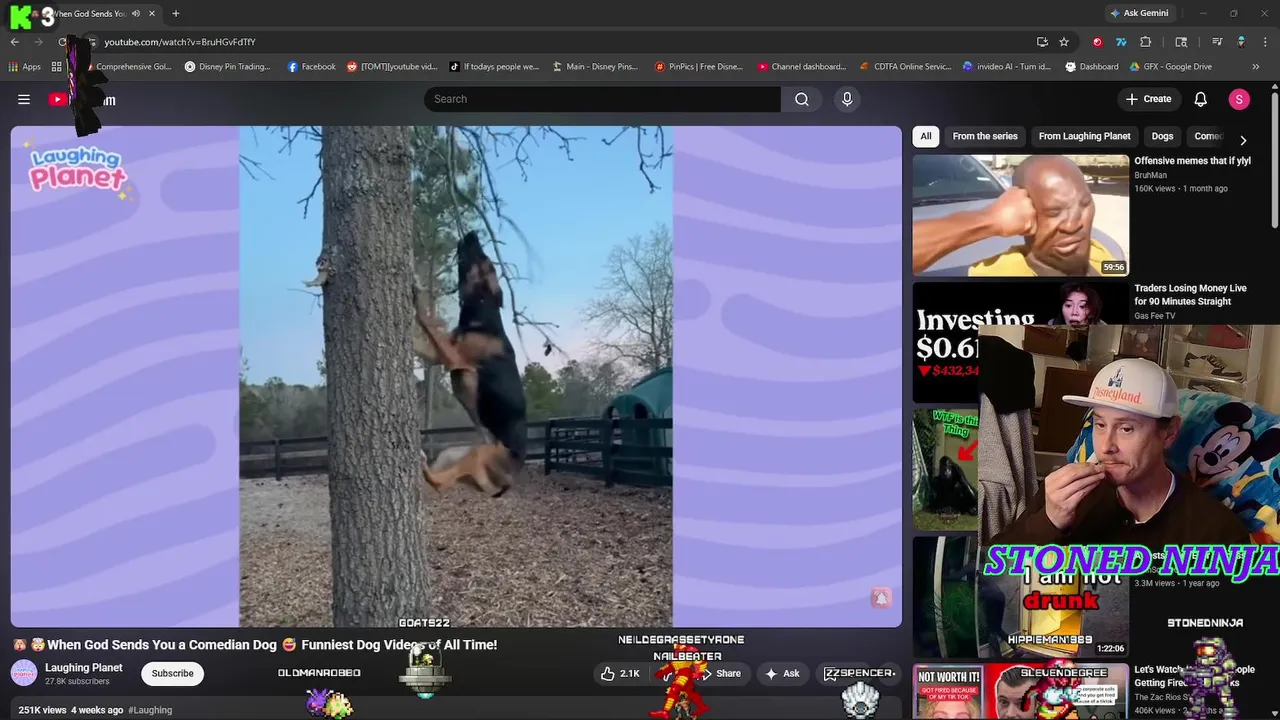
Task: Click the video player to pause
Action: pos(456,376)
